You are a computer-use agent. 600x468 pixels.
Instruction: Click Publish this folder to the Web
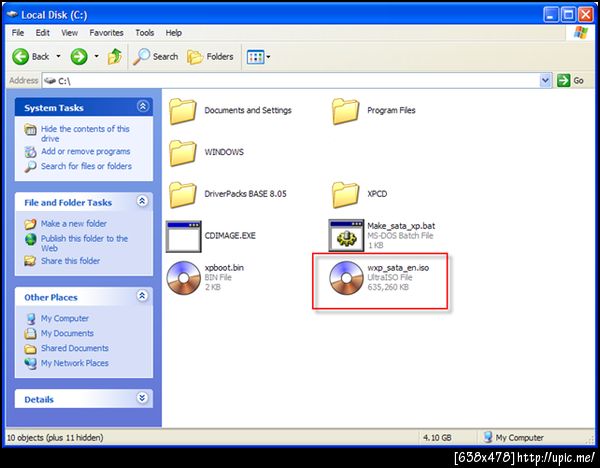(x=84, y=243)
